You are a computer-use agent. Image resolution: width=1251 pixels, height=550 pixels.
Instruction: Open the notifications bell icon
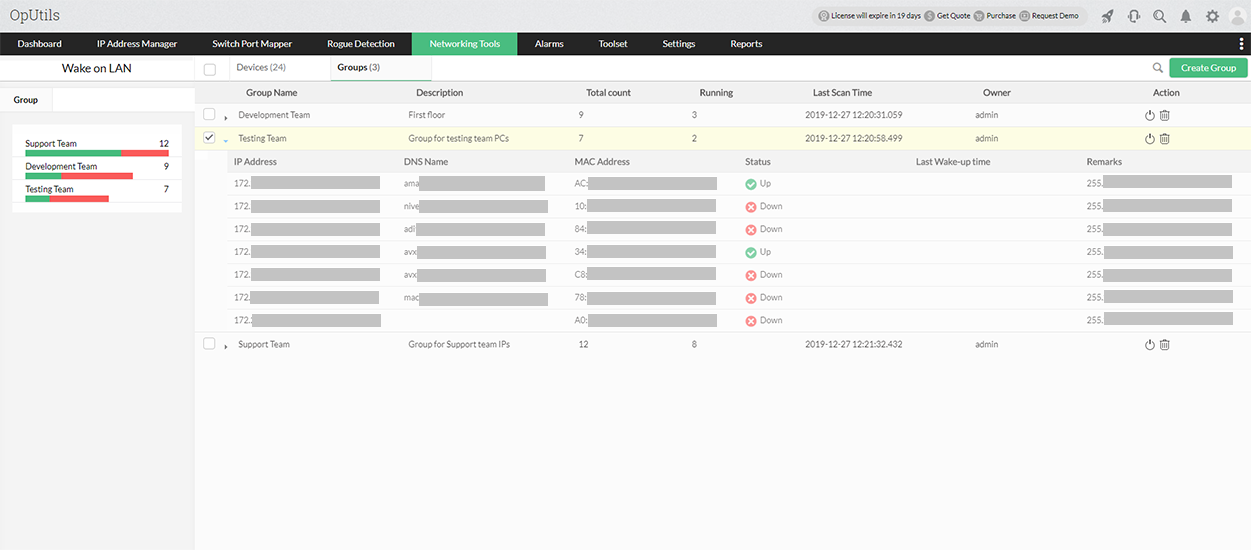tap(1186, 16)
